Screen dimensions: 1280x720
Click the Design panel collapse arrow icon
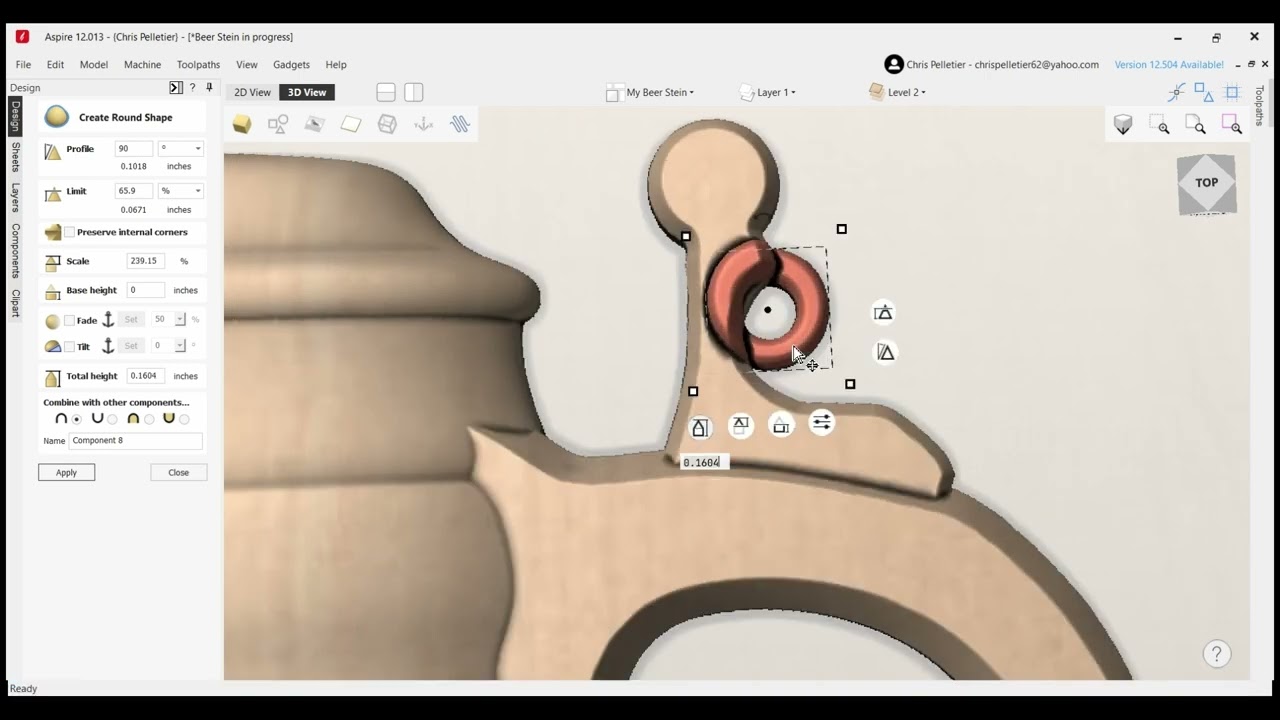point(176,88)
